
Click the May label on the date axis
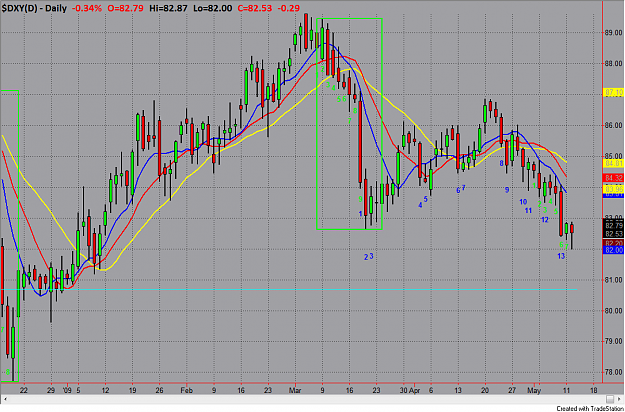tap(533, 391)
